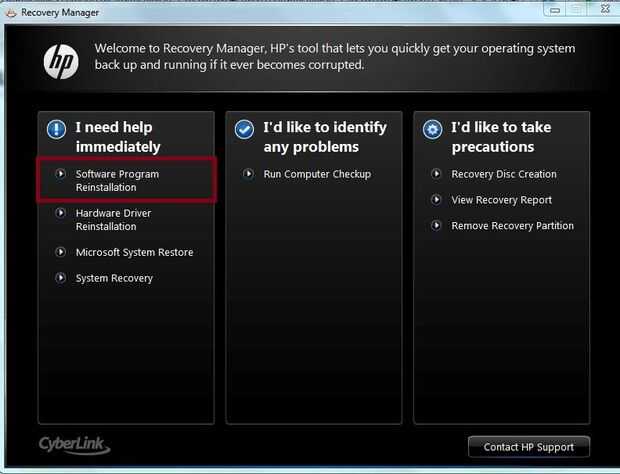
Task: Run Computer Checkup
Action: 316,174
